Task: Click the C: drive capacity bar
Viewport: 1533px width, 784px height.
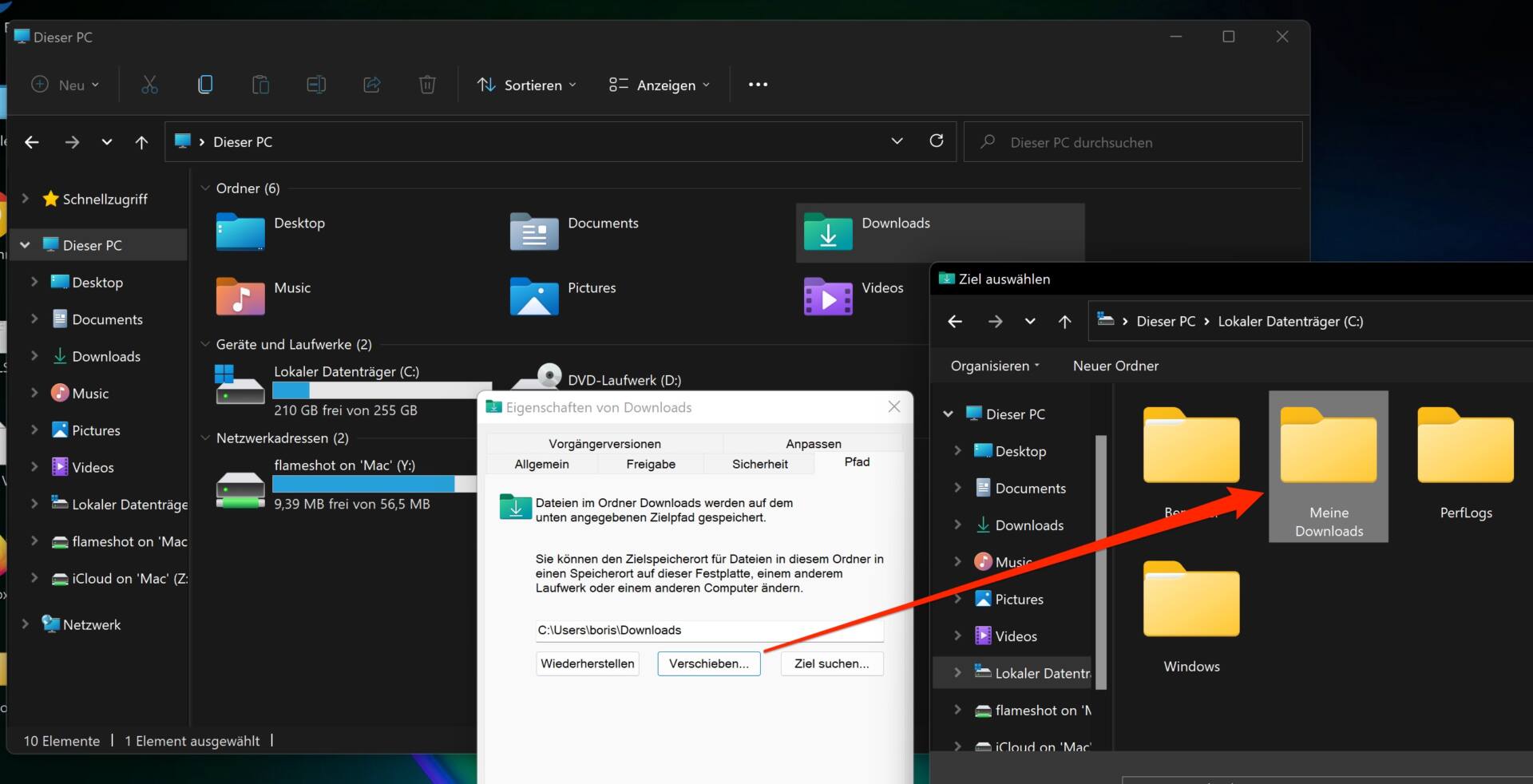Action: coord(375,390)
